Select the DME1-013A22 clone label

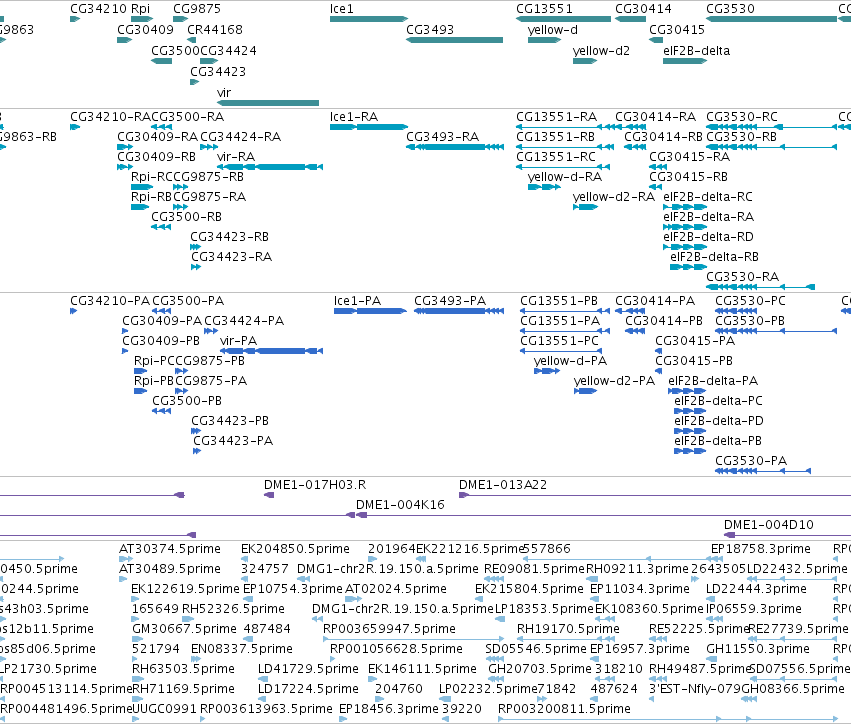(x=503, y=485)
